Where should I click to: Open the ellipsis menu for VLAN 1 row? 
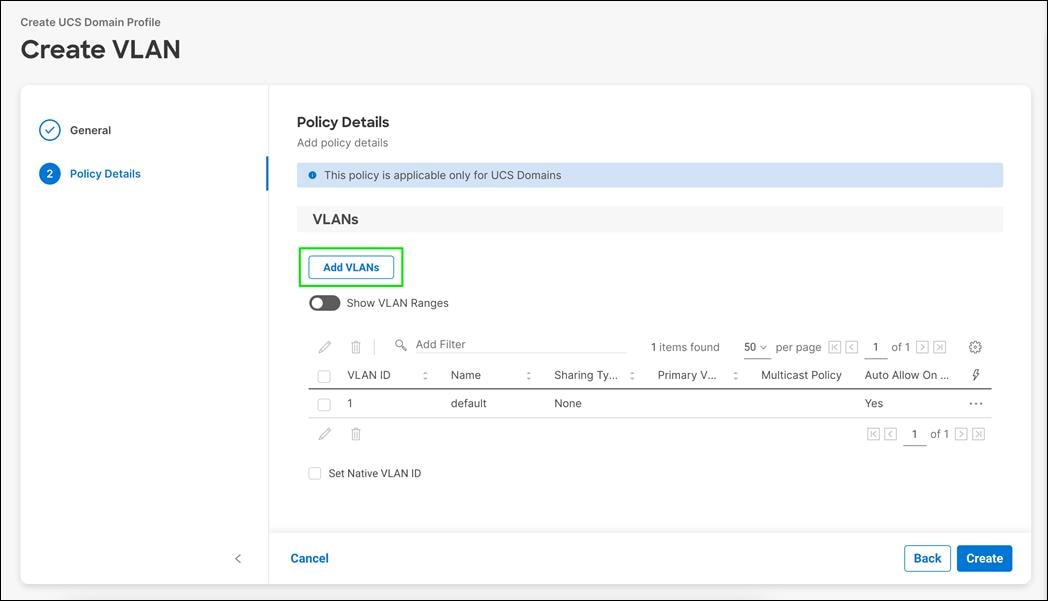pyautogui.click(x=975, y=403)
